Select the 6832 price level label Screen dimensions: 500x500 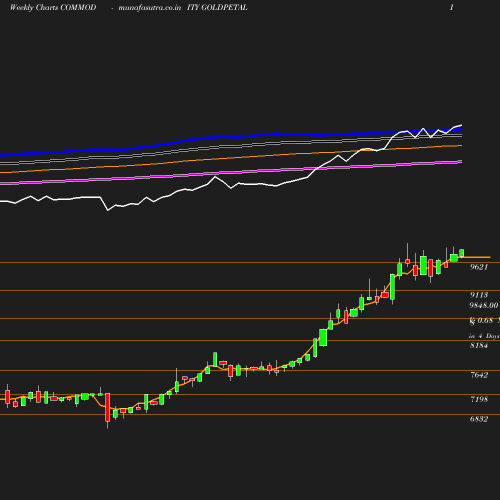coord(479,419)
